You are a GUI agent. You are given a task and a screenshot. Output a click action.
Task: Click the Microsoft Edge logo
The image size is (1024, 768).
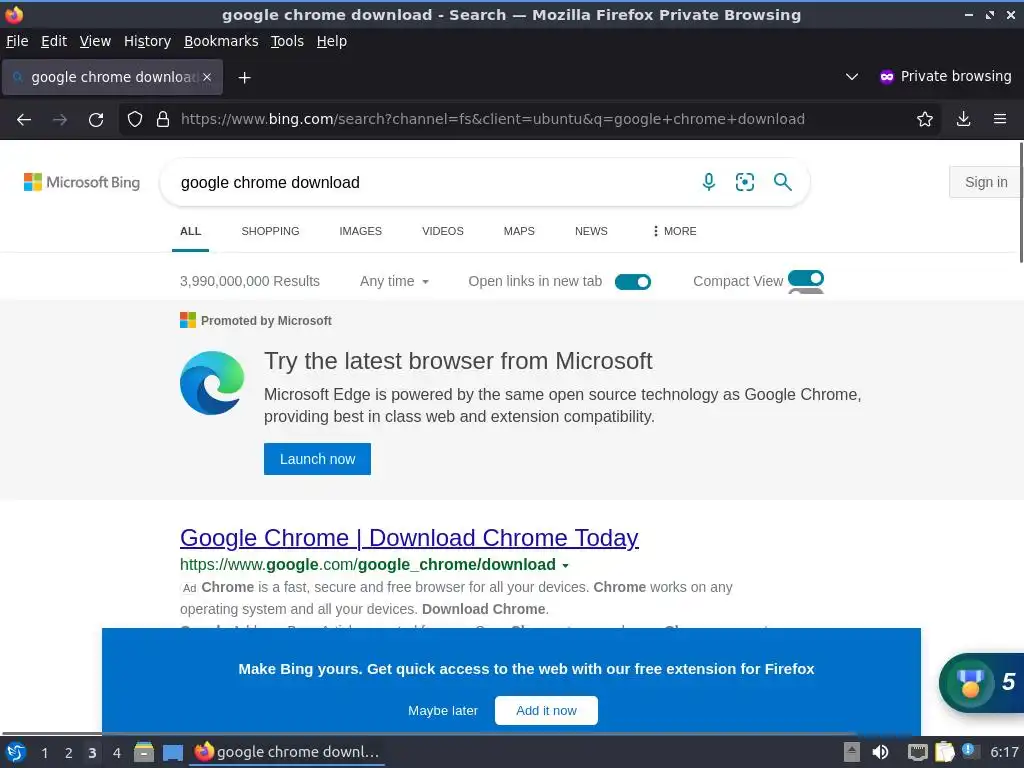pyautogui.click(x=212, y=383)
